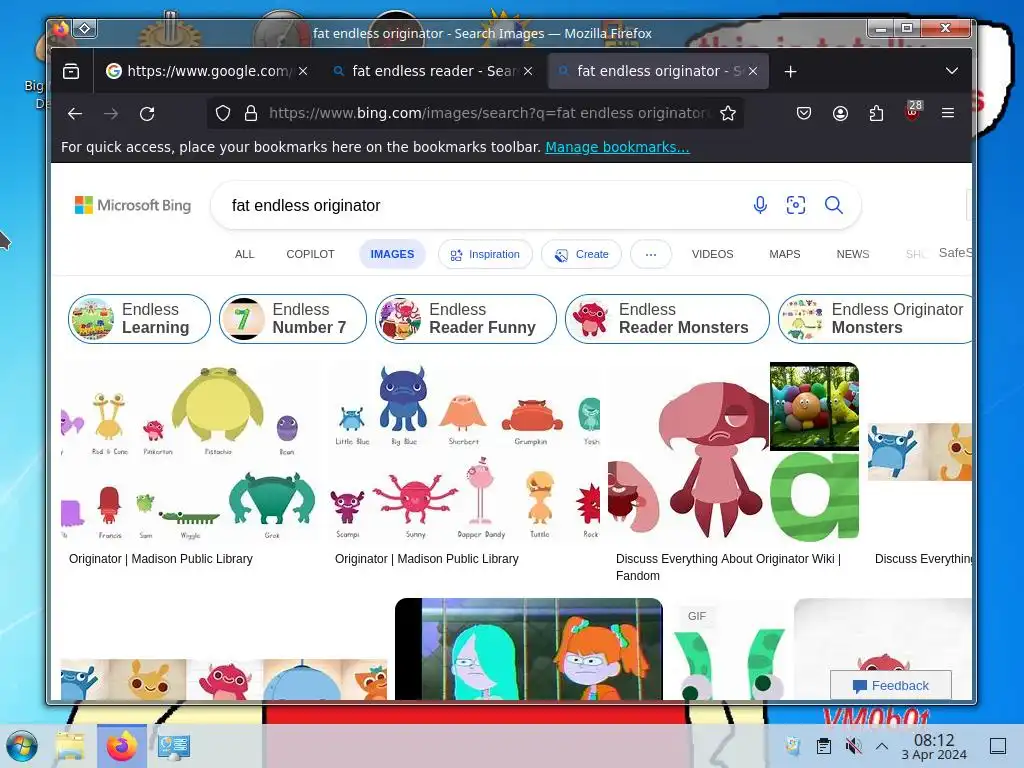This screenshot has width=1024, height=768.
Task: Open a new tab with the plus button
Action: pos(790,71)
